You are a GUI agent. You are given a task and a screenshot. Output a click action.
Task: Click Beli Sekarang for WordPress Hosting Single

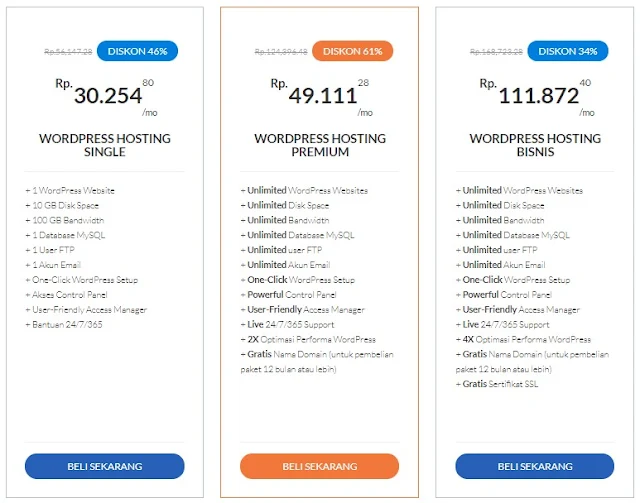(104, 466)
